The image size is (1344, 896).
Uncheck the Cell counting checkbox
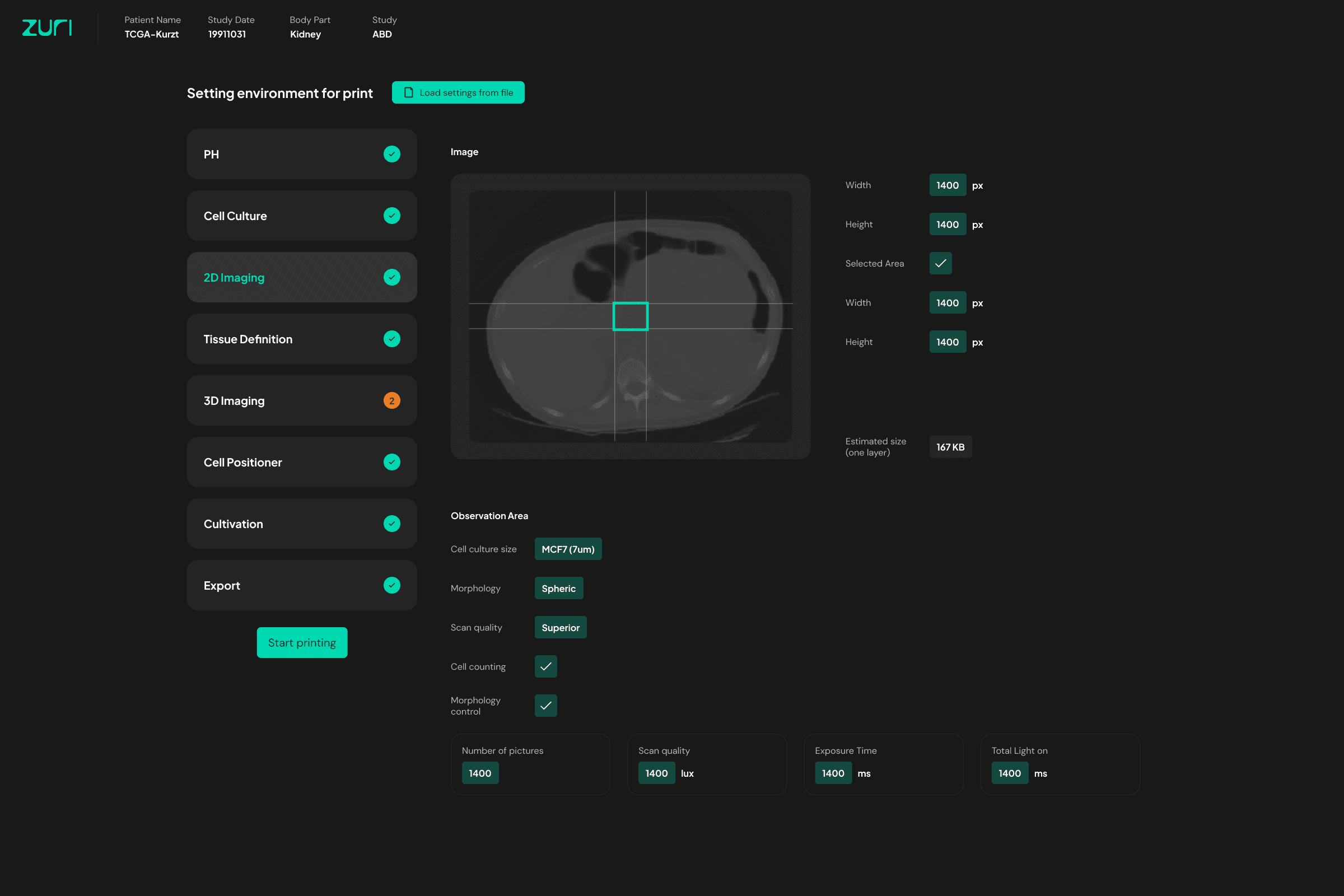545,666
